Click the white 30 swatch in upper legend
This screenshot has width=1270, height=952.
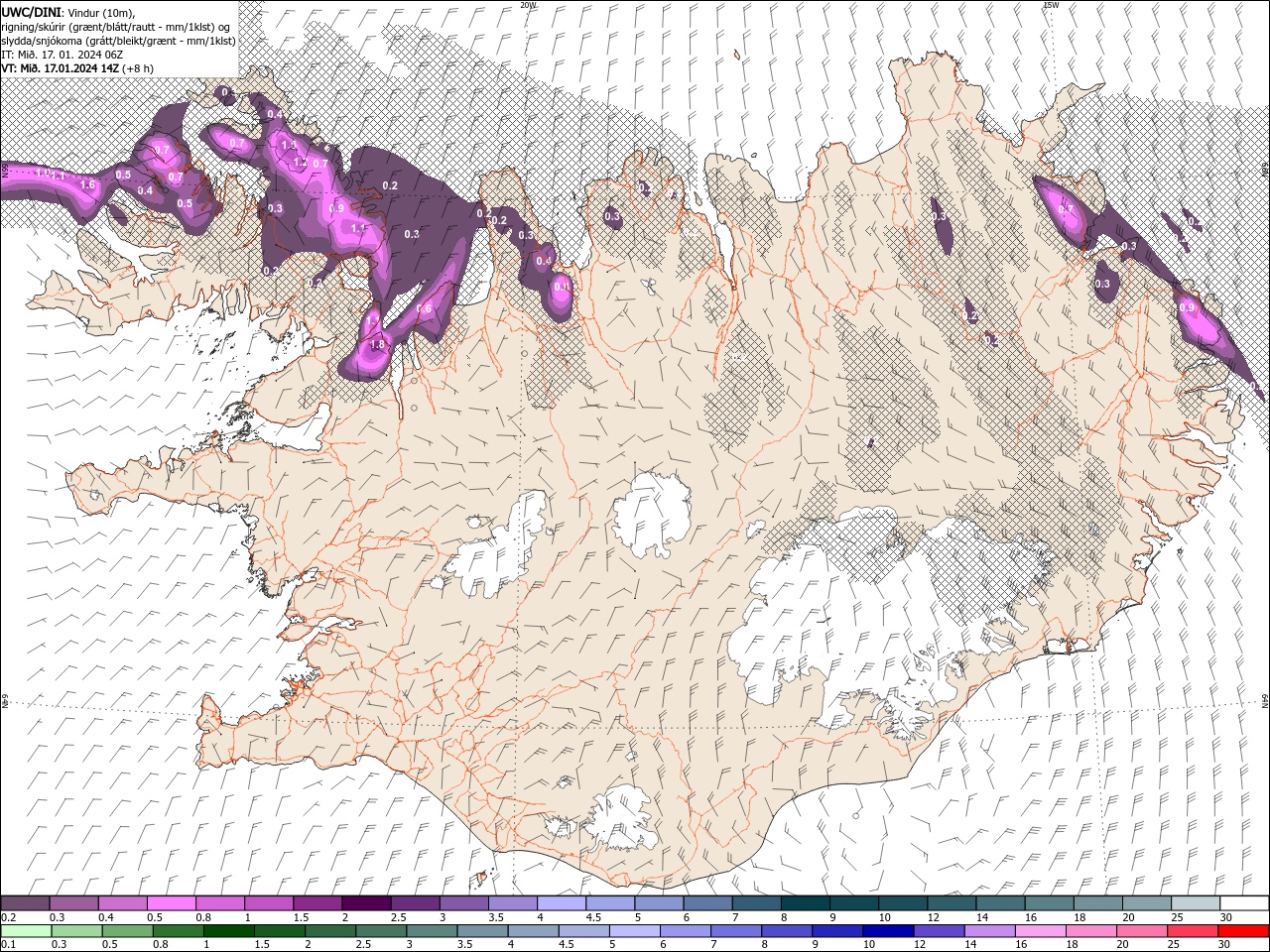click(1244, 902)
